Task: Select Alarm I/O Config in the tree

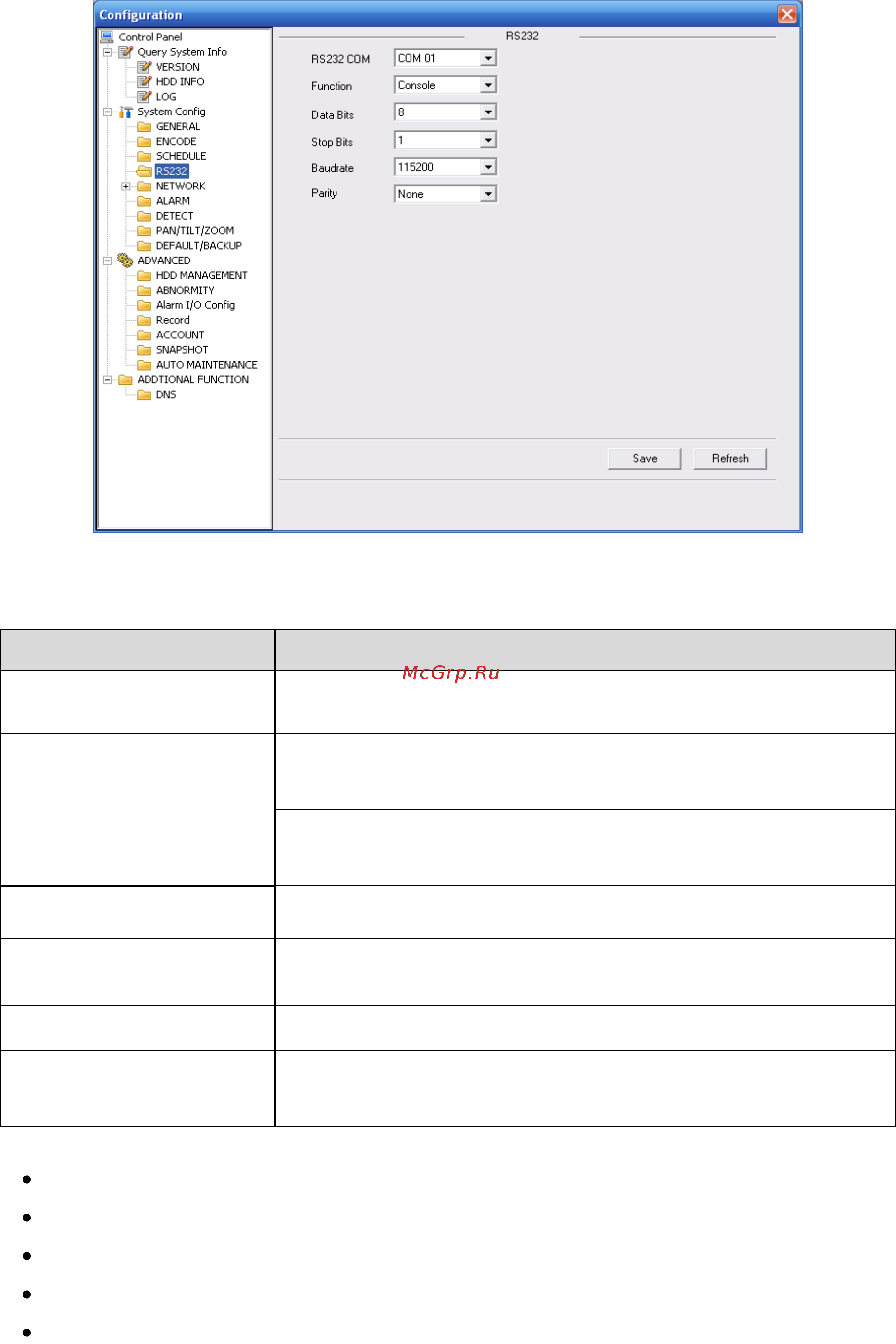Action: click(x=195, y=305)
